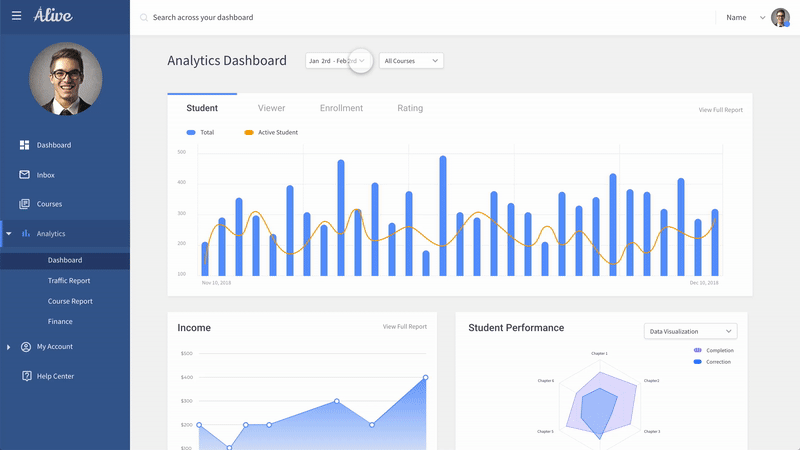This screenshot has width=800, height=450.
Task: Click the large sidebar profile photo
Action: coord(65,79)
